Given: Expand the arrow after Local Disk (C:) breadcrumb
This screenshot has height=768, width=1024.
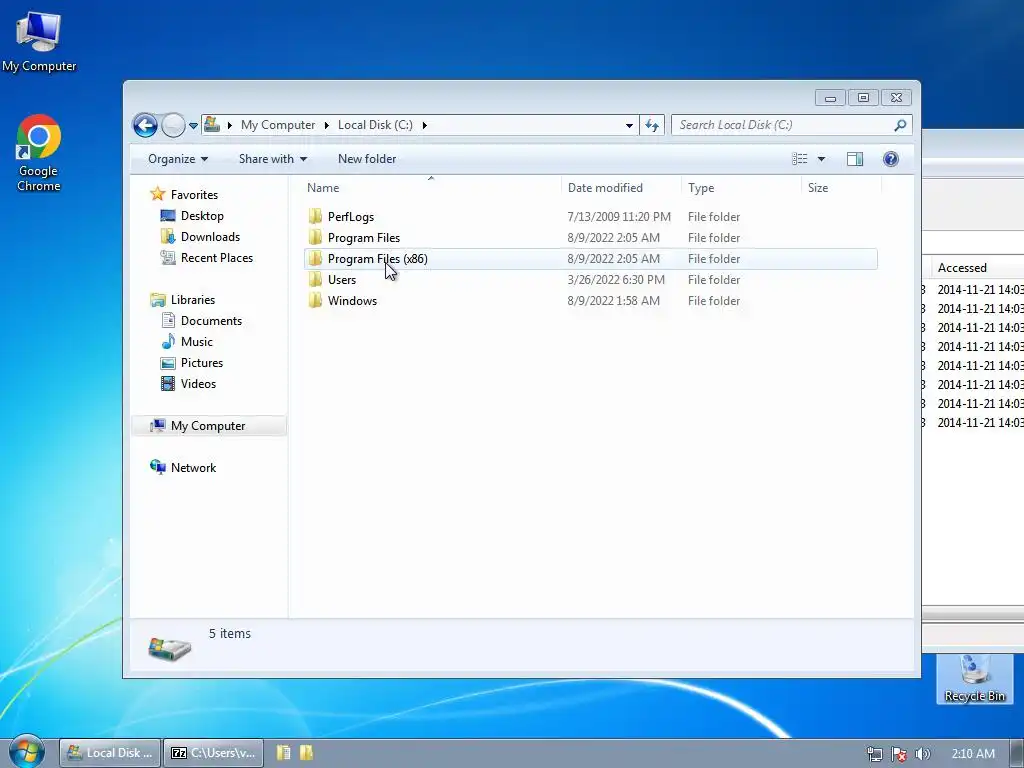Looking at the screenshot, I should (x=424, y=125).
